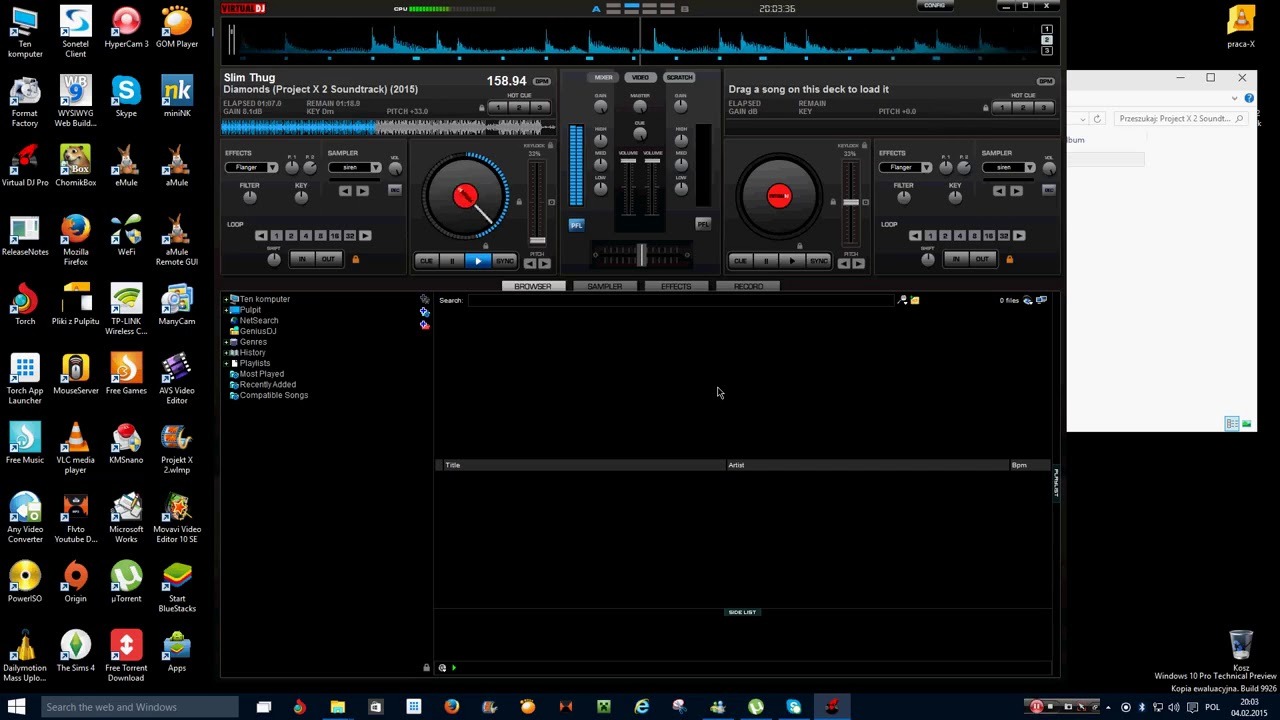
Task: Click the left deck BPM tap button
Action: (x=542, y=81)
